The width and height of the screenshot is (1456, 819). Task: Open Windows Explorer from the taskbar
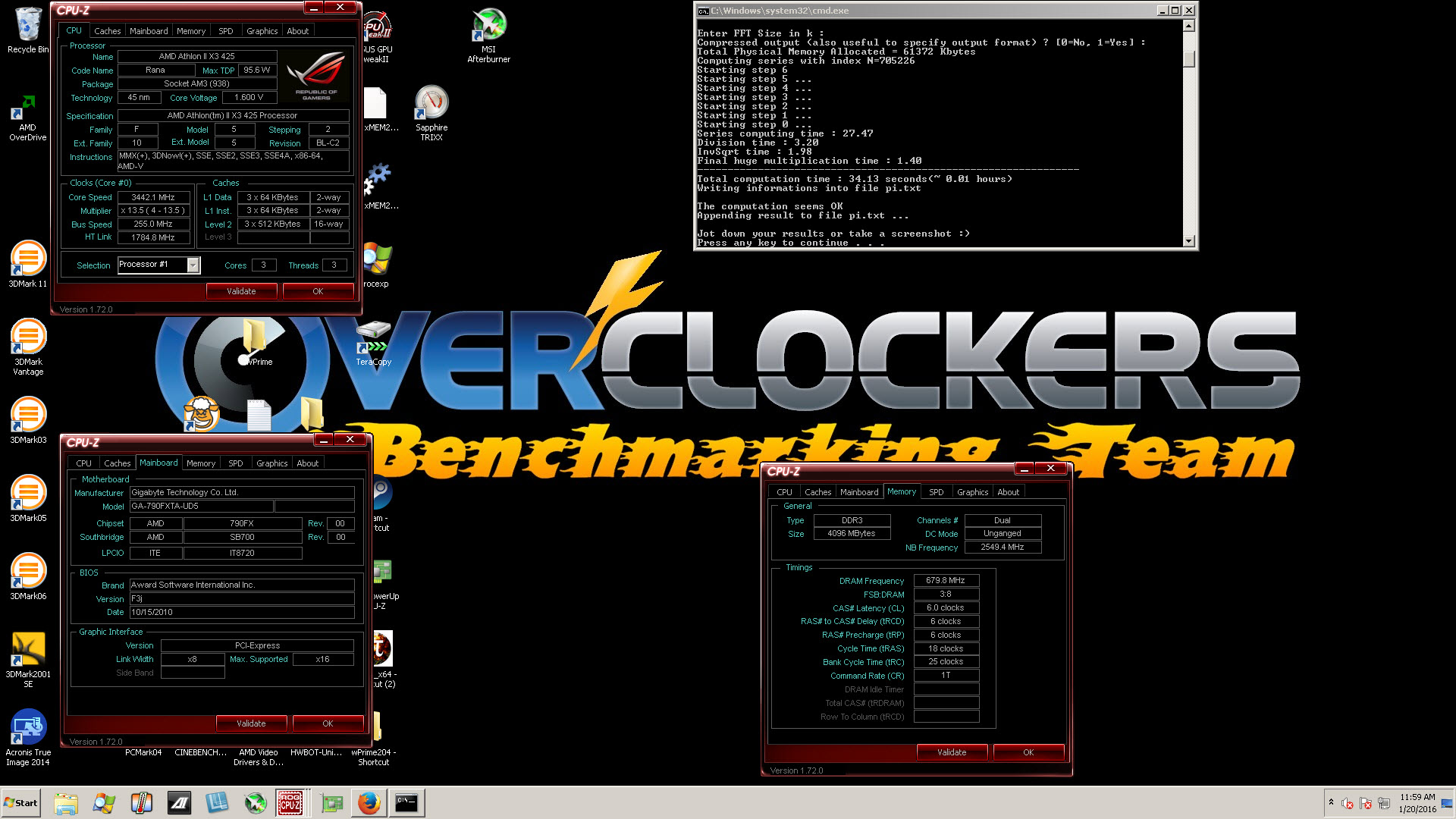(66, 802)
